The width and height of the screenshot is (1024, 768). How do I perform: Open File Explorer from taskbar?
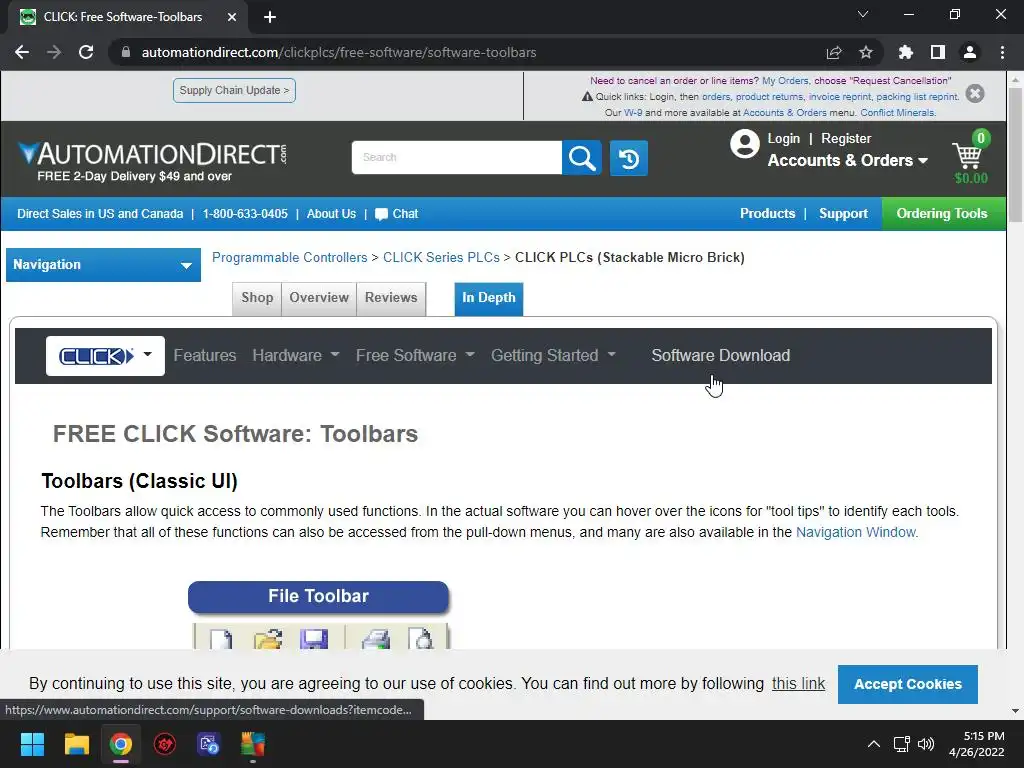(76, 744)
